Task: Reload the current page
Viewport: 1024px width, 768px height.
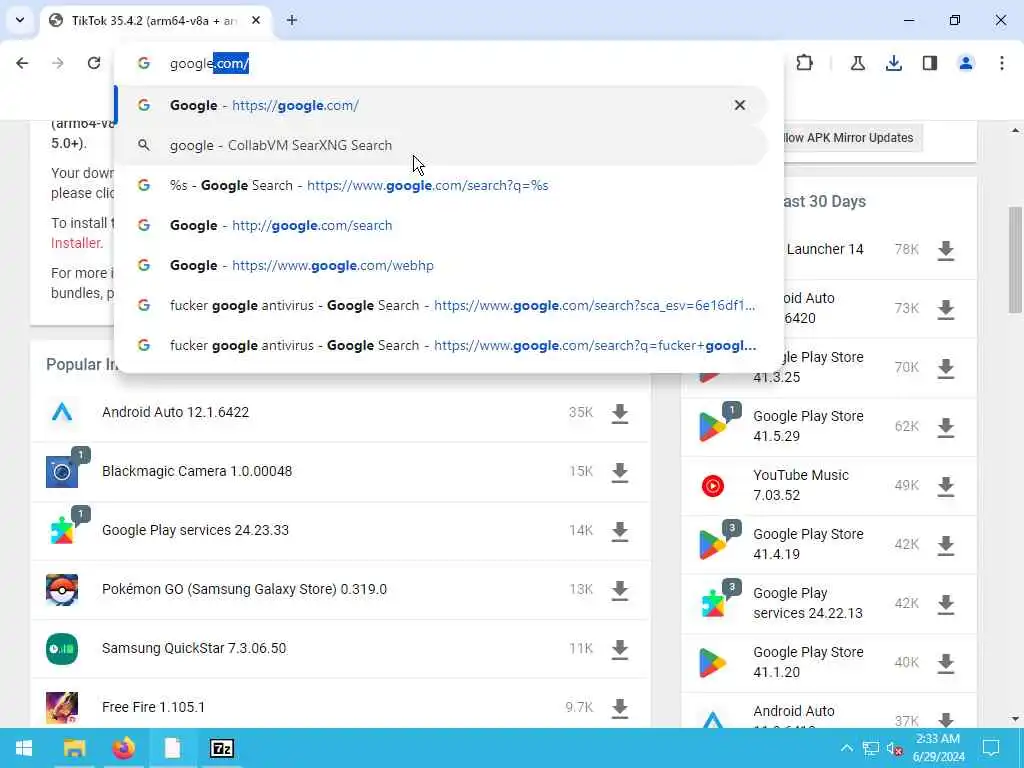Action: tap(94, 63)
